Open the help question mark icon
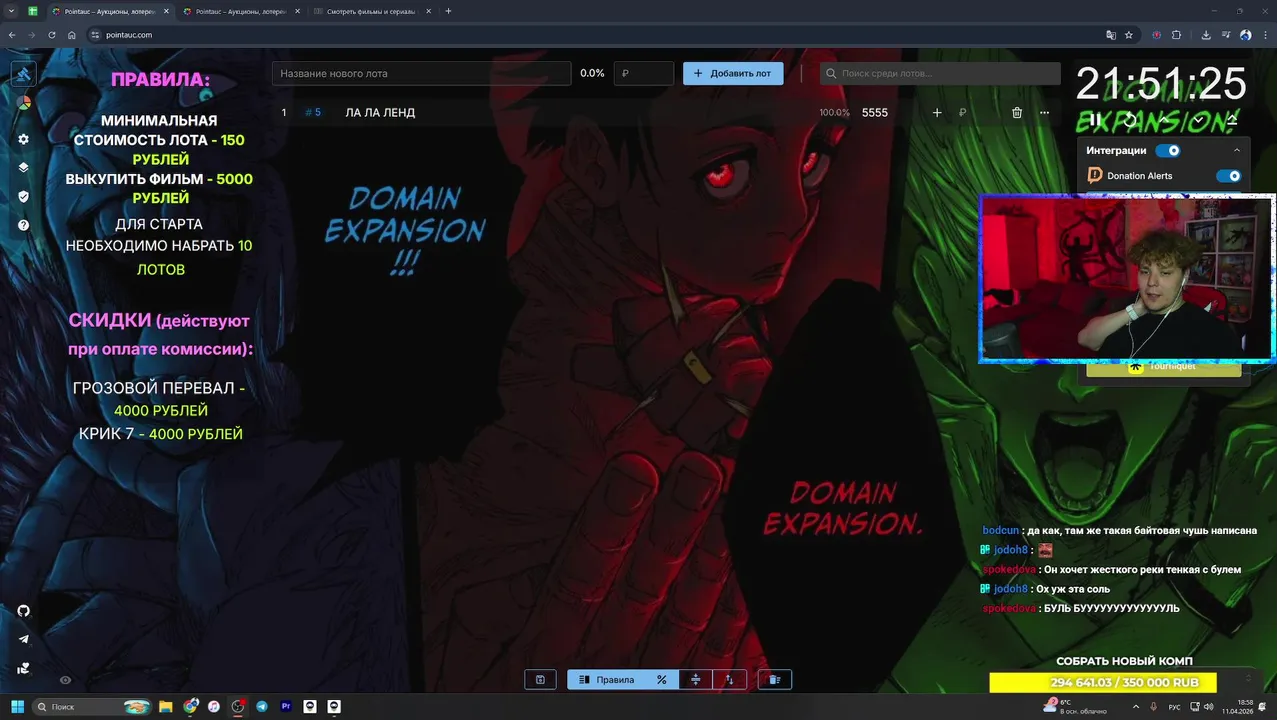 tap(24, 225)
